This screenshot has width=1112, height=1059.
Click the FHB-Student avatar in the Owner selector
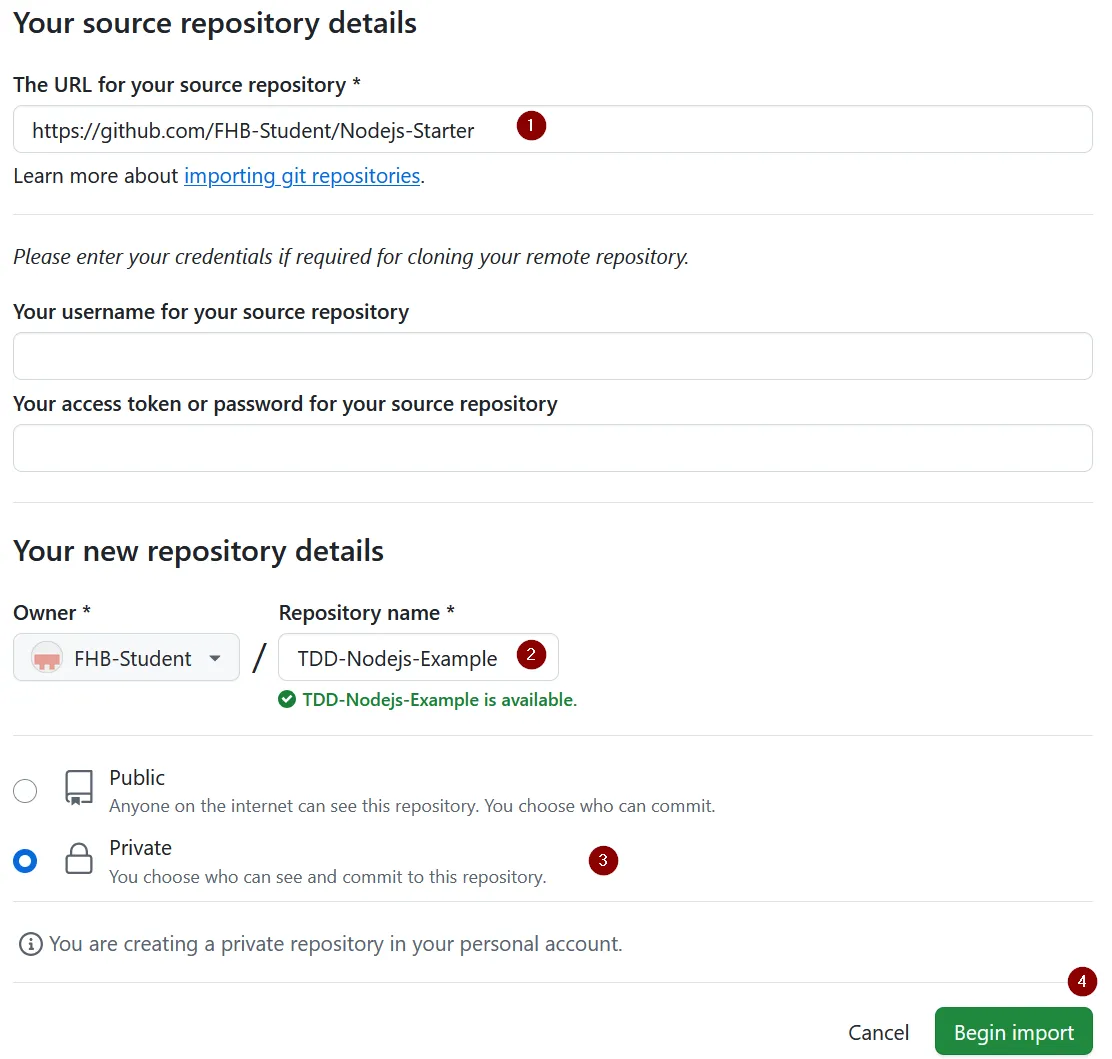(x=46, y=658)
